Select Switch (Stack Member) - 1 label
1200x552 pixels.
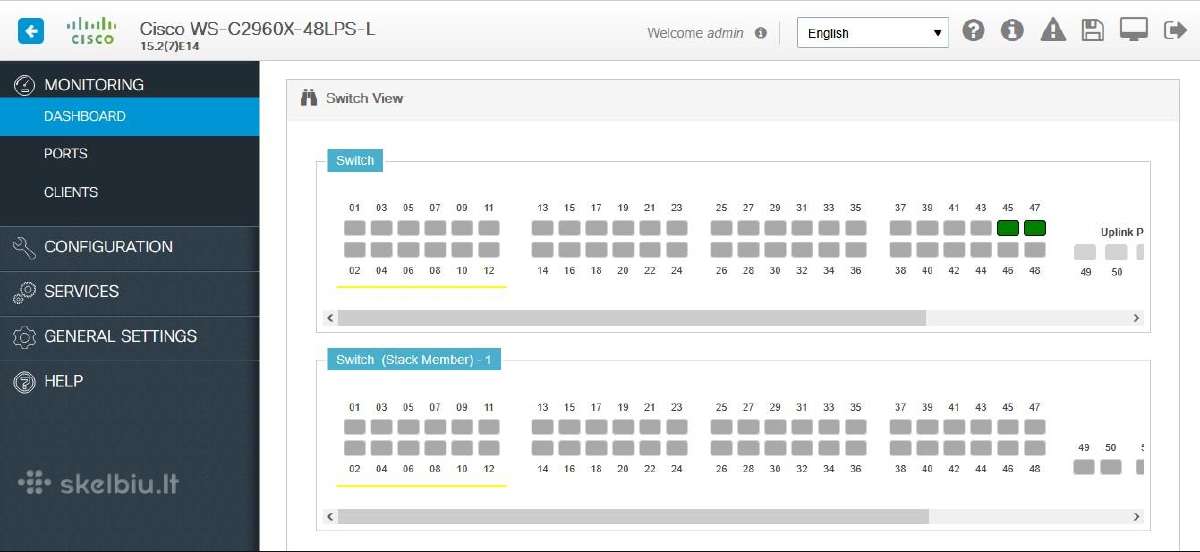tap(414, 359)
